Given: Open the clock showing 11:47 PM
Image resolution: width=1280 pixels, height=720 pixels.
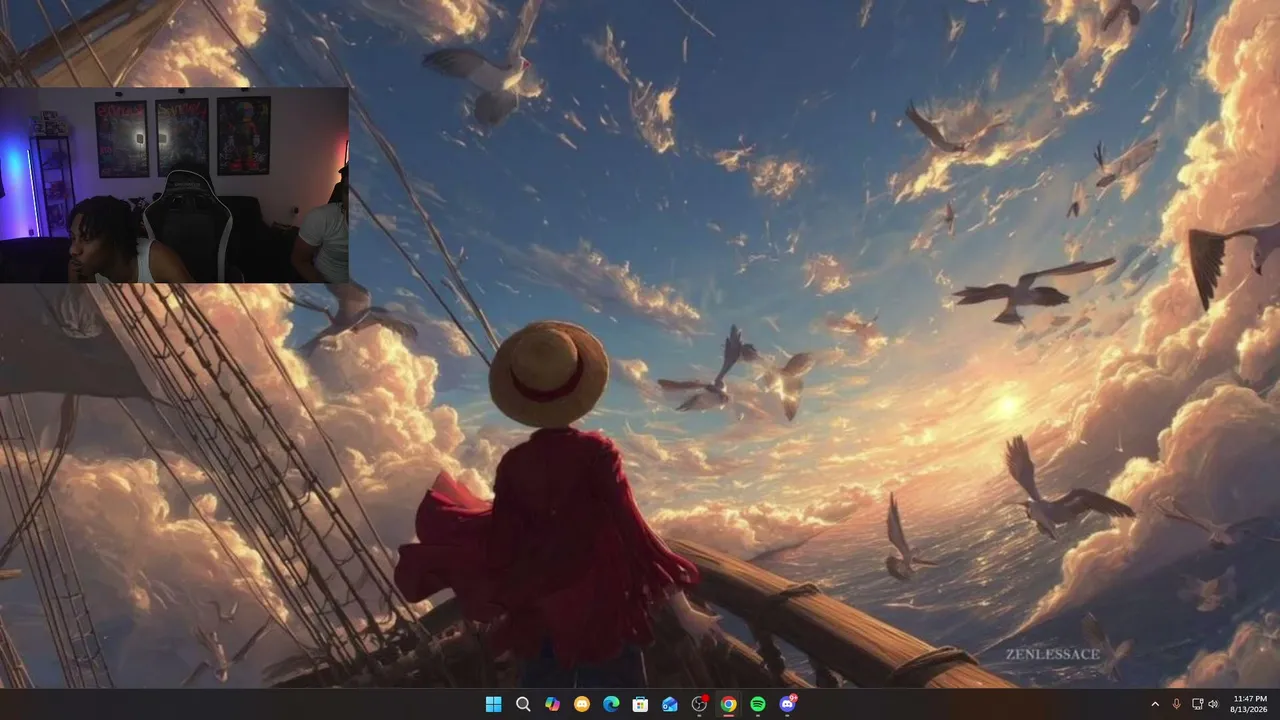Looking at the screenshot, I should pos(1250,704).
